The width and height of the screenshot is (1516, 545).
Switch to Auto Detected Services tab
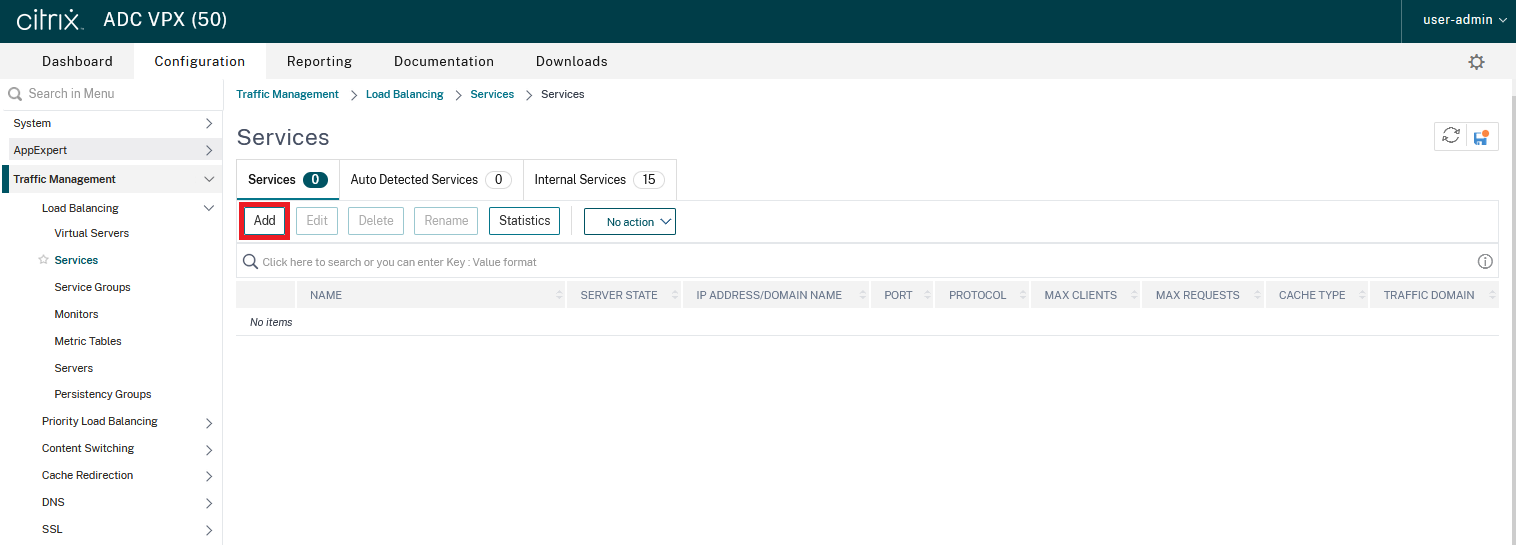[430, 180]
